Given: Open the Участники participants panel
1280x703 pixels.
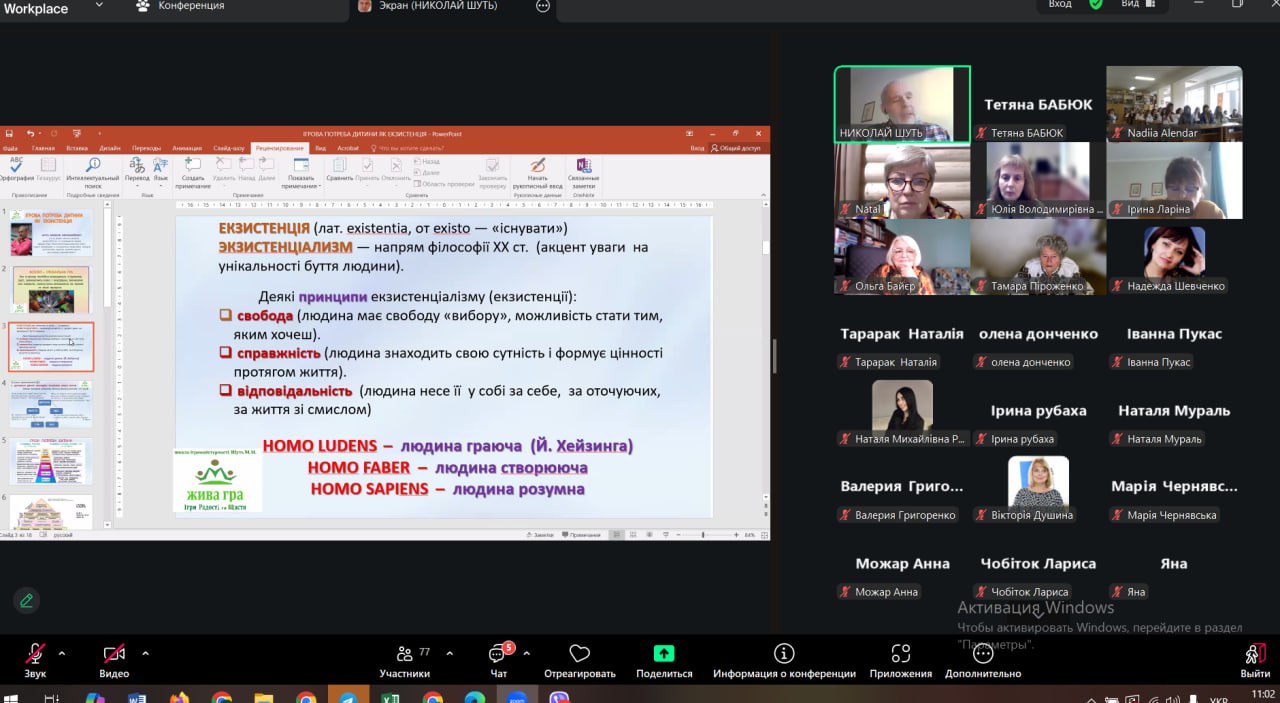Looking at the screenshot, I should [x=405, y=655].
